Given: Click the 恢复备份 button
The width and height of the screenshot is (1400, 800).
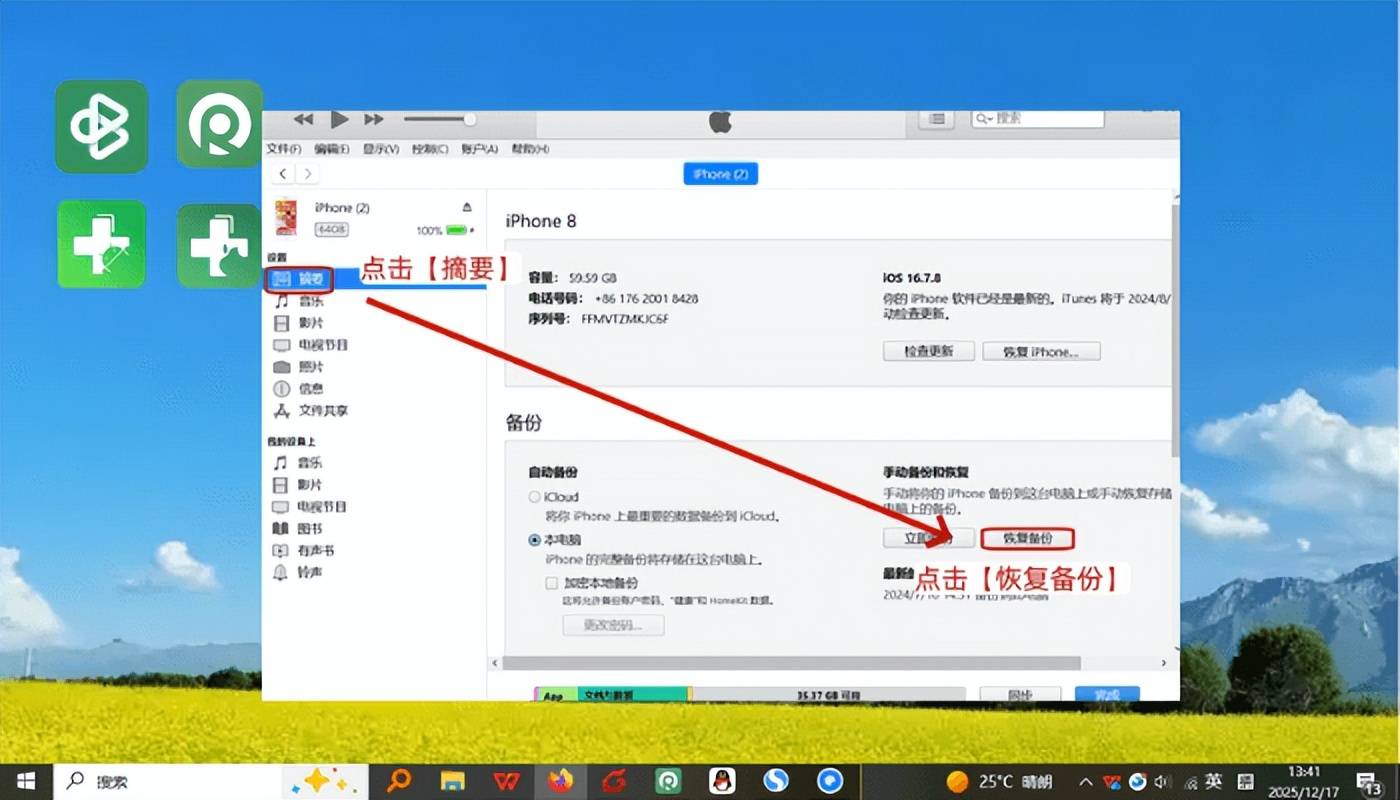Looking at the screenshot, I should (x=1027, y=538).
